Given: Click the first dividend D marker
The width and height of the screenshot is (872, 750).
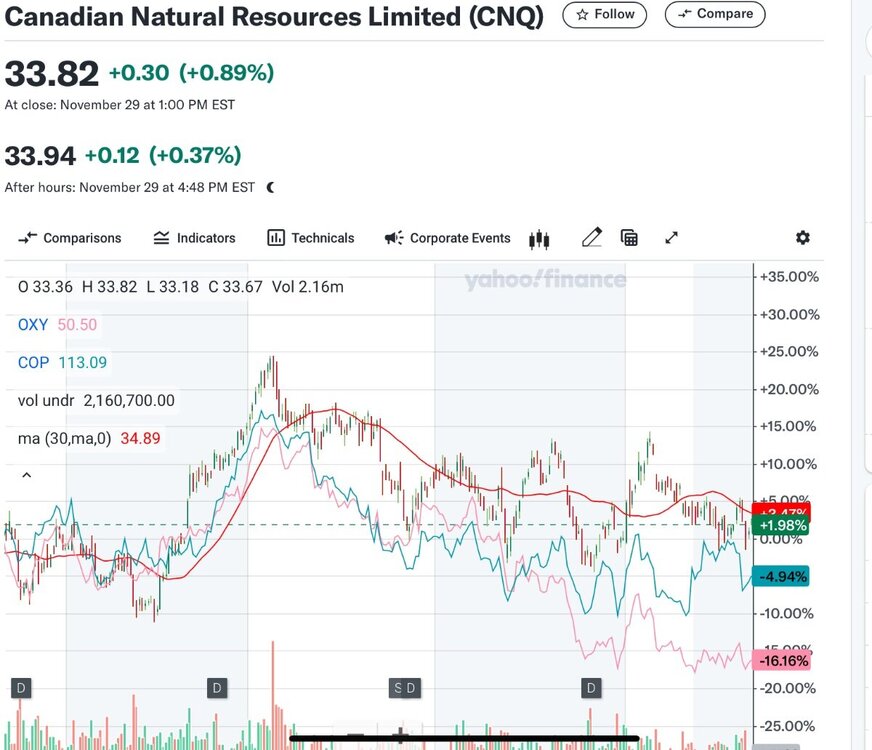Looking at the screenshot, I should click(21, 688).
